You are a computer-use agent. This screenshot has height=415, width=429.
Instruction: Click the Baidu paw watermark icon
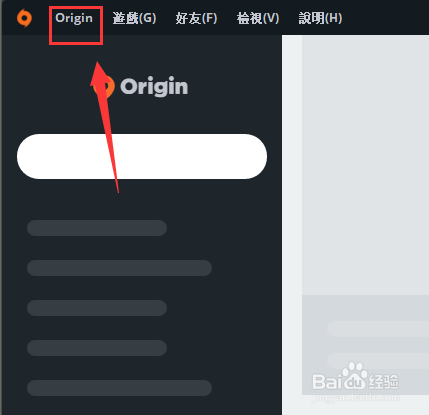pos(355,376)
